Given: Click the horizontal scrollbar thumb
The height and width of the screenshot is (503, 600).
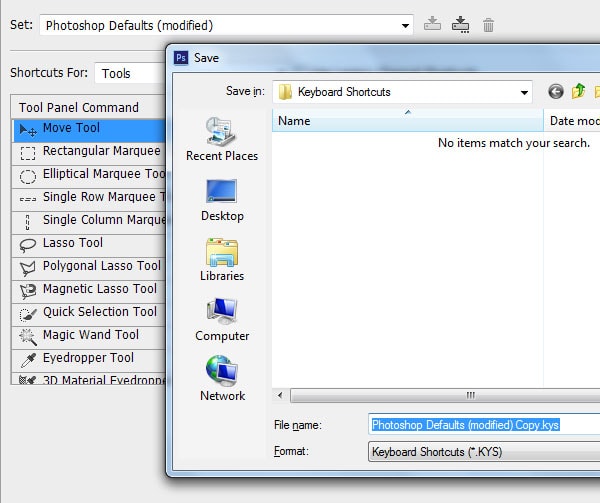Looking at the screenshot, I should tap(445, 395).
